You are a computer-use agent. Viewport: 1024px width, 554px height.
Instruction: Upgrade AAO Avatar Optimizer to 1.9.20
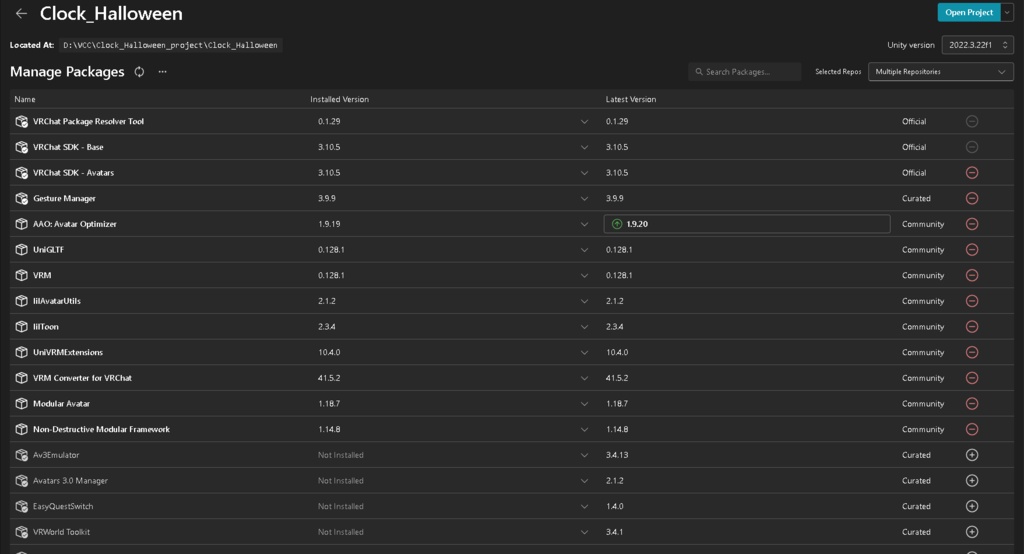point(746,224)
